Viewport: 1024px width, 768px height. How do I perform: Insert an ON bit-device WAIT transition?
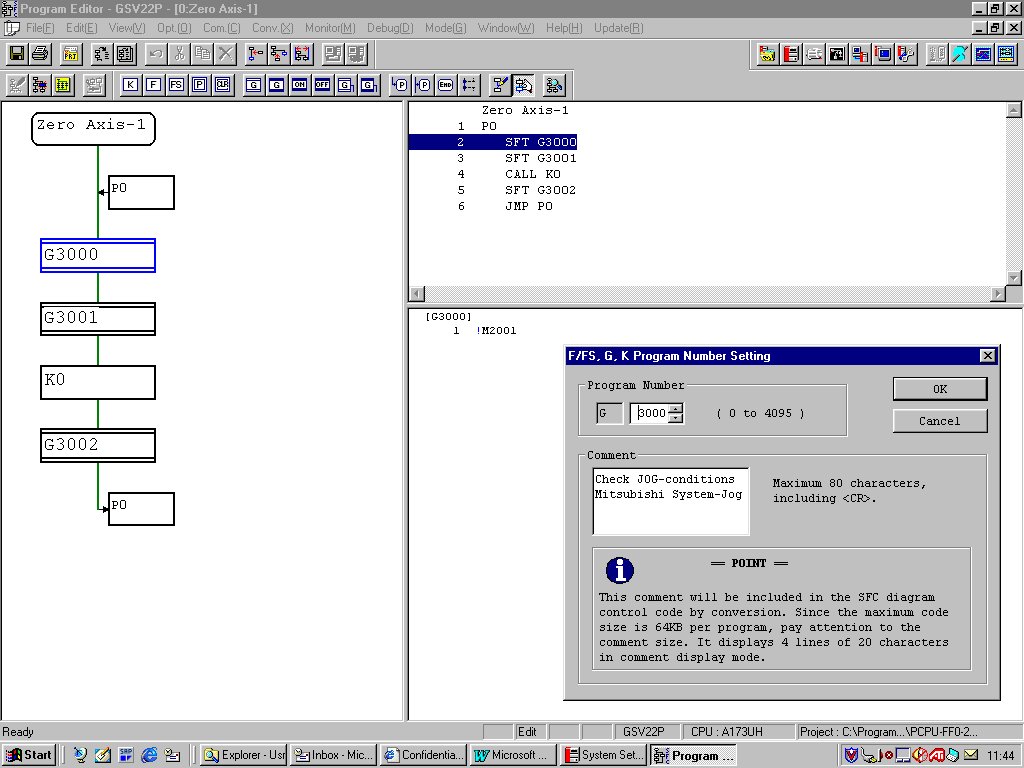(x=299, y=85)
